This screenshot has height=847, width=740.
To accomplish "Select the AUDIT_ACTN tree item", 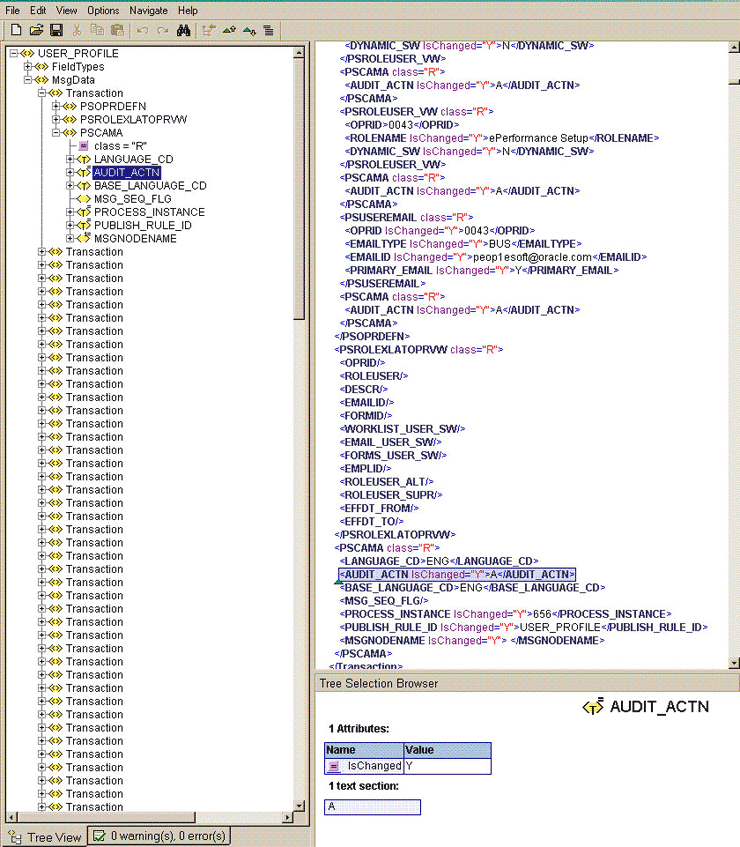I will tap(126, 172).
